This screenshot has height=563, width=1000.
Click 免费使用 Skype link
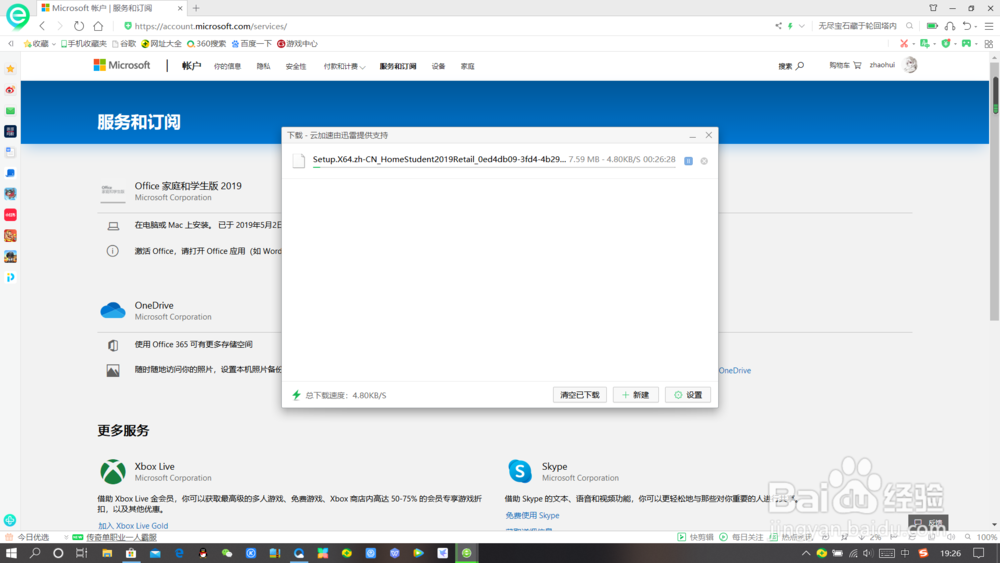point(533,515)
